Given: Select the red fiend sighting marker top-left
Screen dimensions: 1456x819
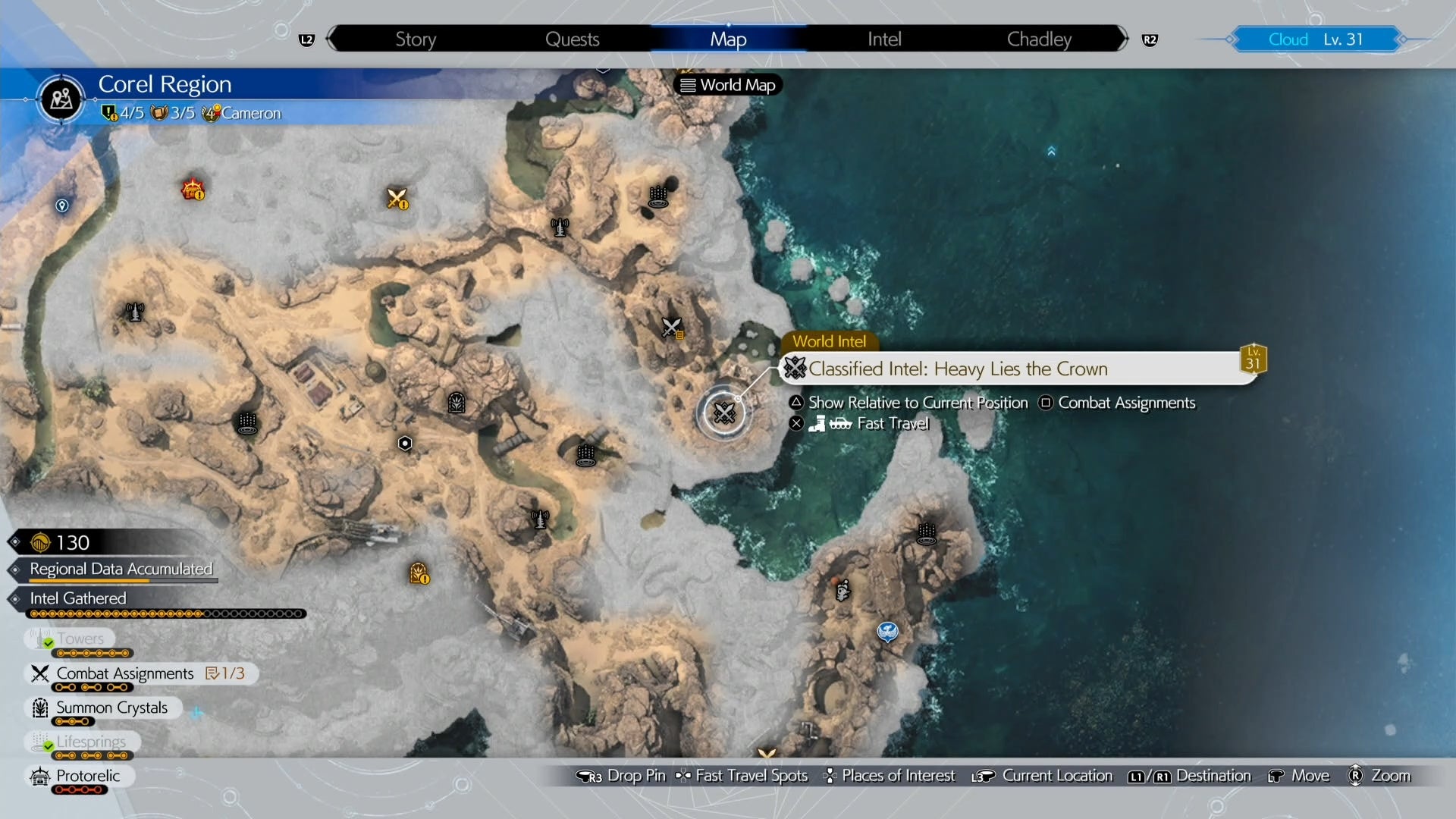Looking at the screenshot, I should 191,189.
